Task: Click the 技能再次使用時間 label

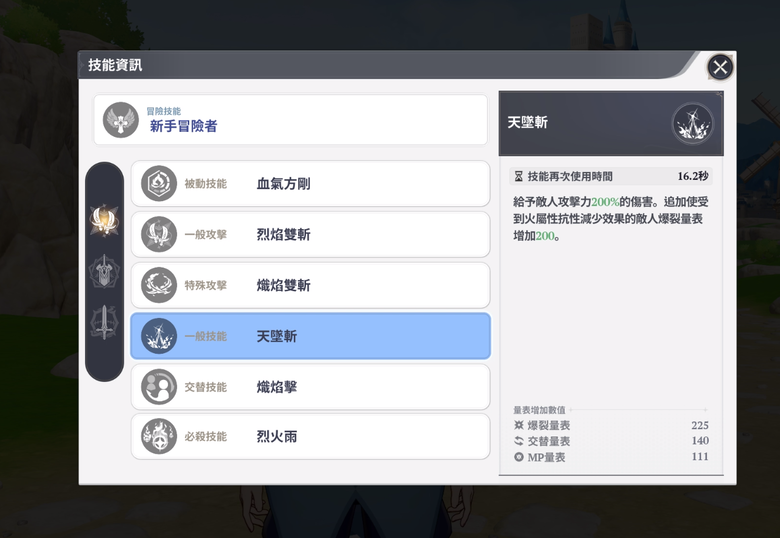Action: click(570, 176)
